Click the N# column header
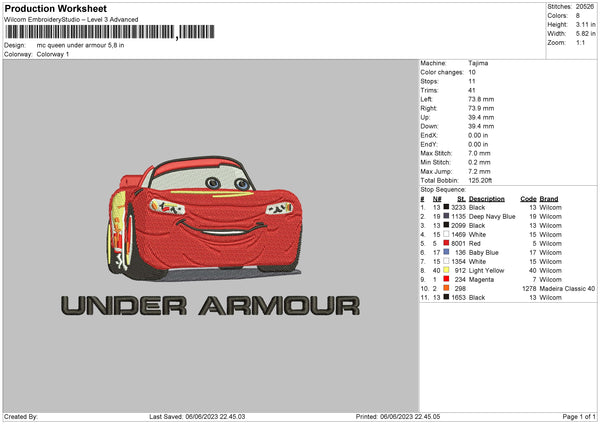Screen dimensions: 600x424 point(437,199)
